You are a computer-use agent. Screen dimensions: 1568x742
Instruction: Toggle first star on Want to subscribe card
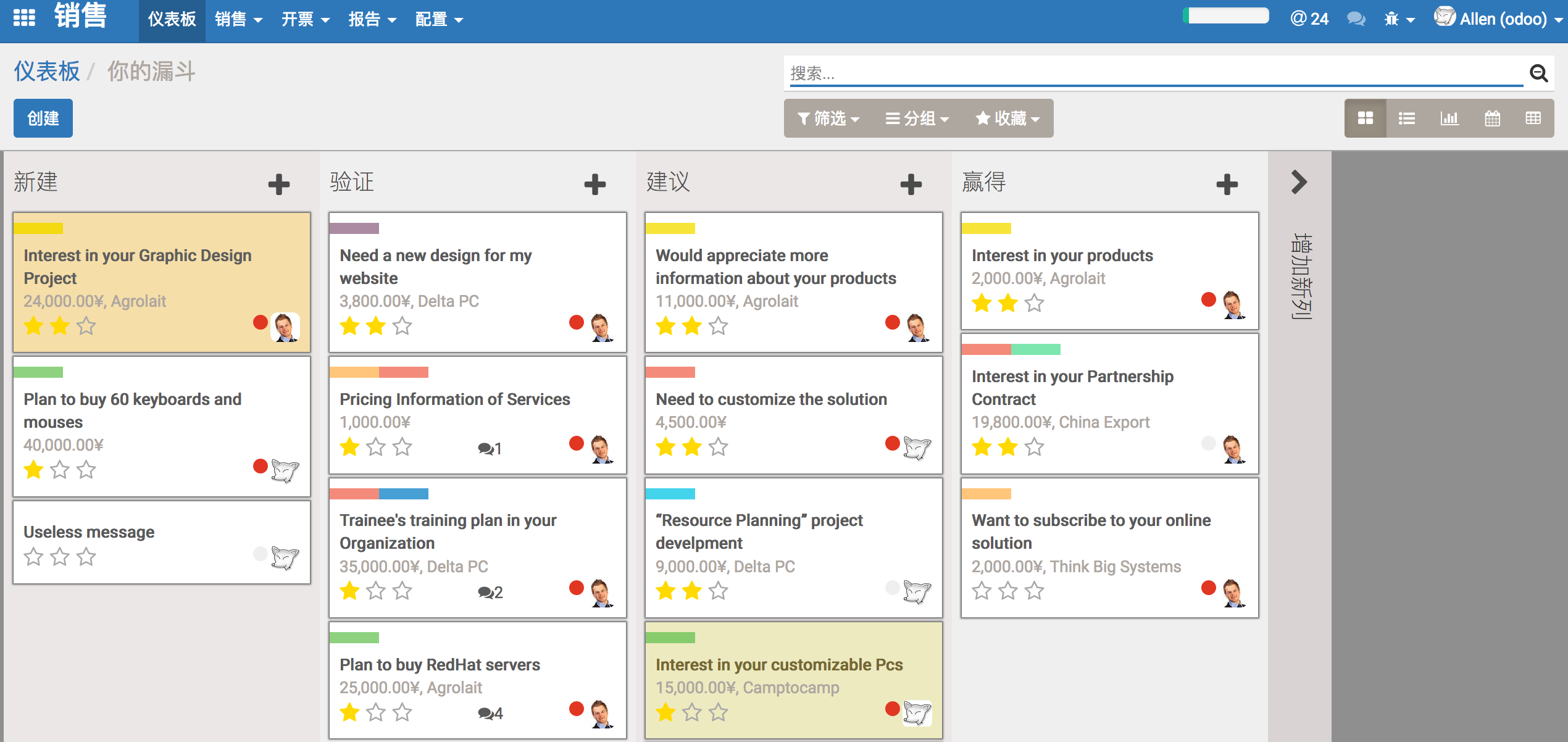coord(982,591)
